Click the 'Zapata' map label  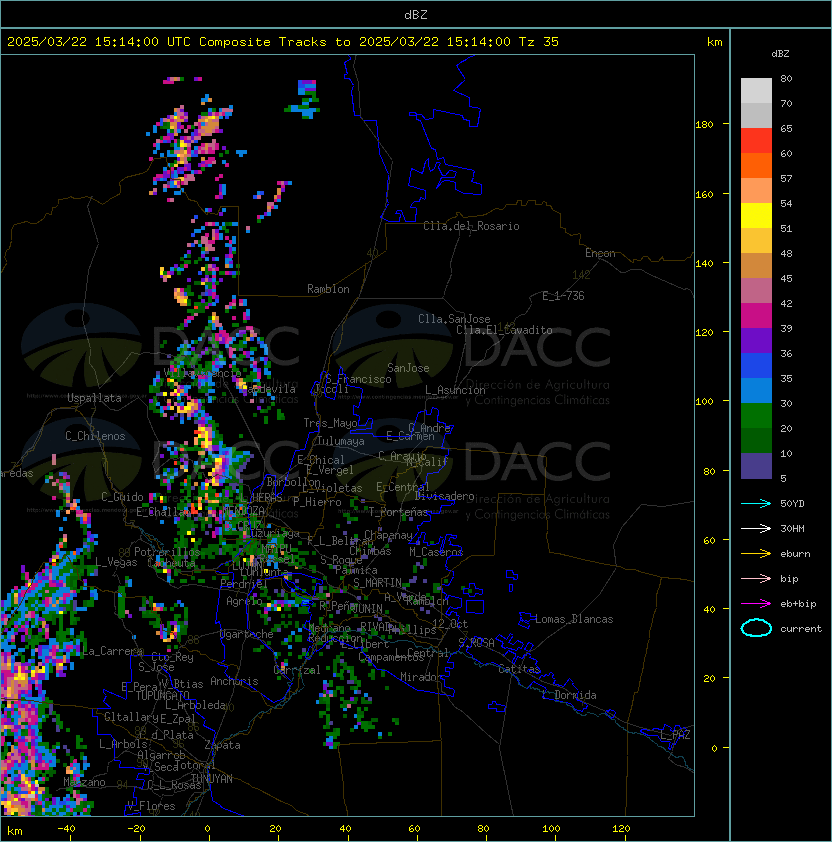point(222,745)
